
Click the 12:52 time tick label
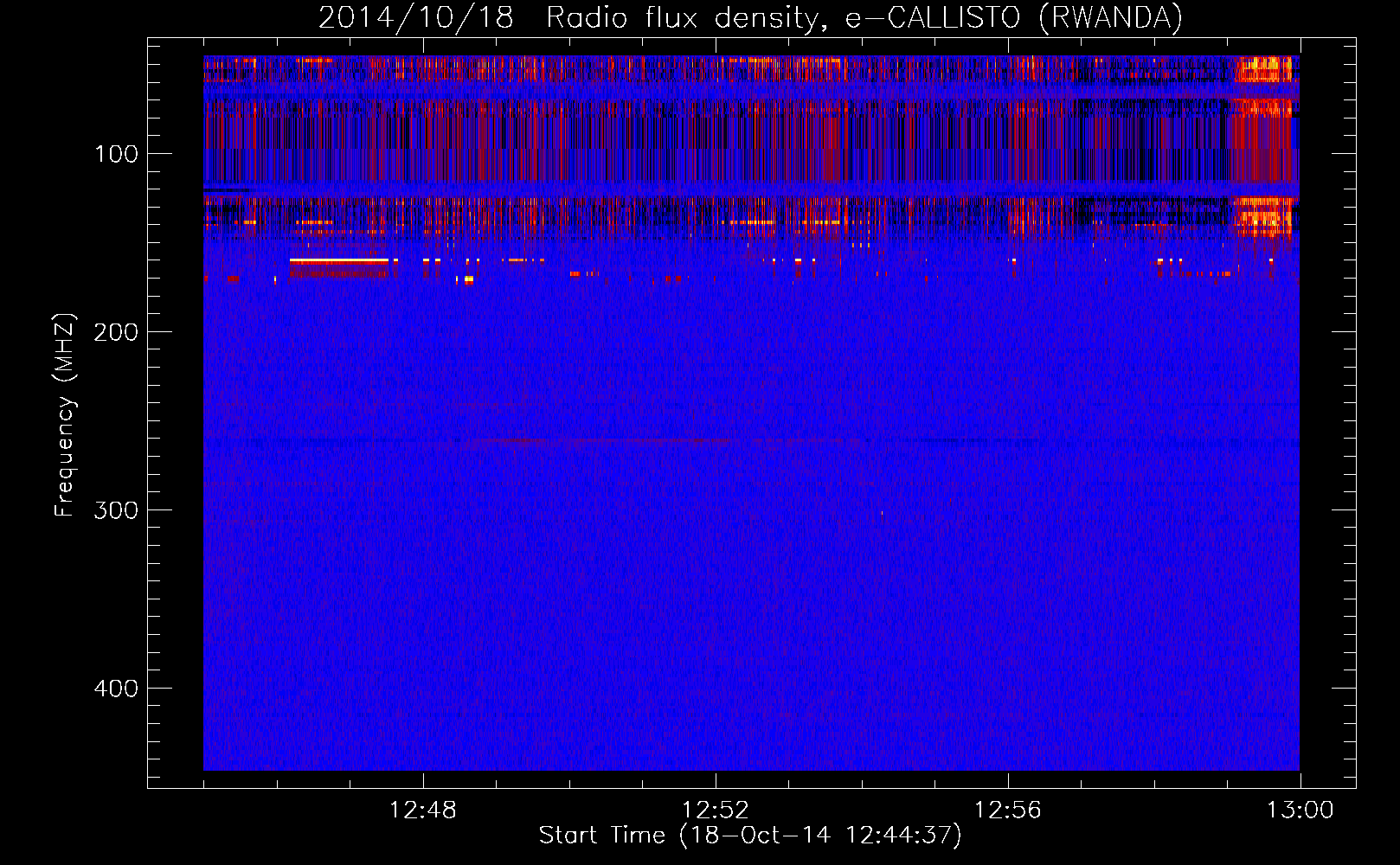point(716,811)
